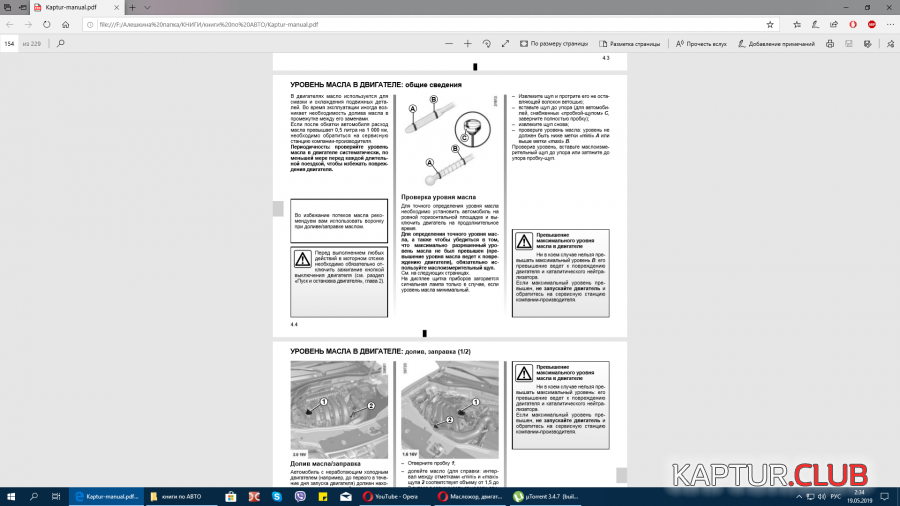Switch to YouTube - Opera taskbar window
Viewport: 900px width, 506px height.
(x=394, y=496)
